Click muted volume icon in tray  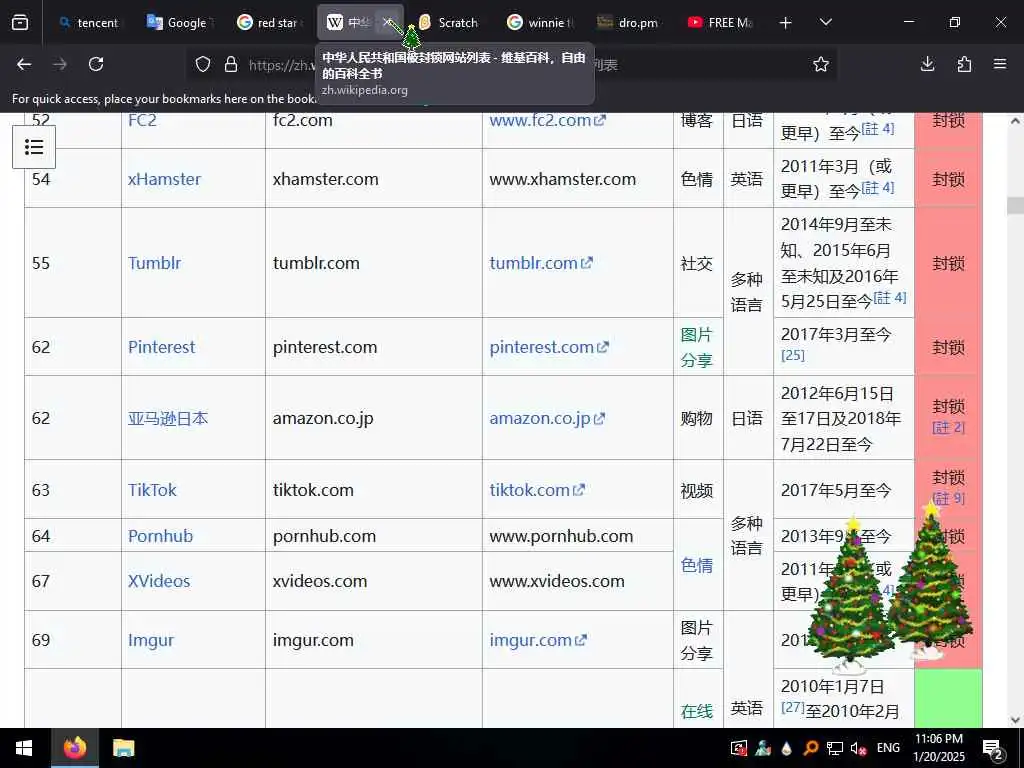click(858, 748)
